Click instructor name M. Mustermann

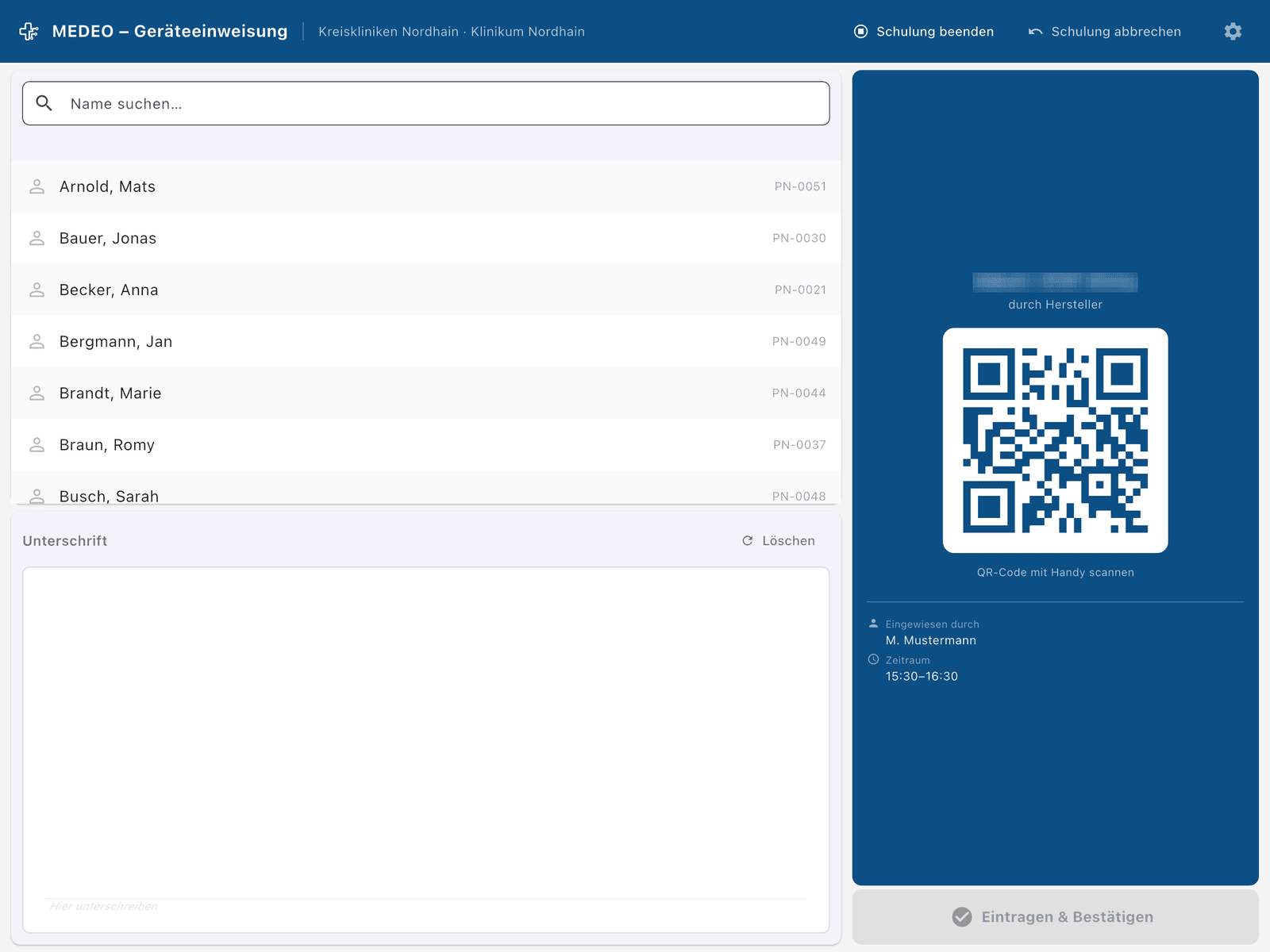pyautogui.click(x=931, y=640)
